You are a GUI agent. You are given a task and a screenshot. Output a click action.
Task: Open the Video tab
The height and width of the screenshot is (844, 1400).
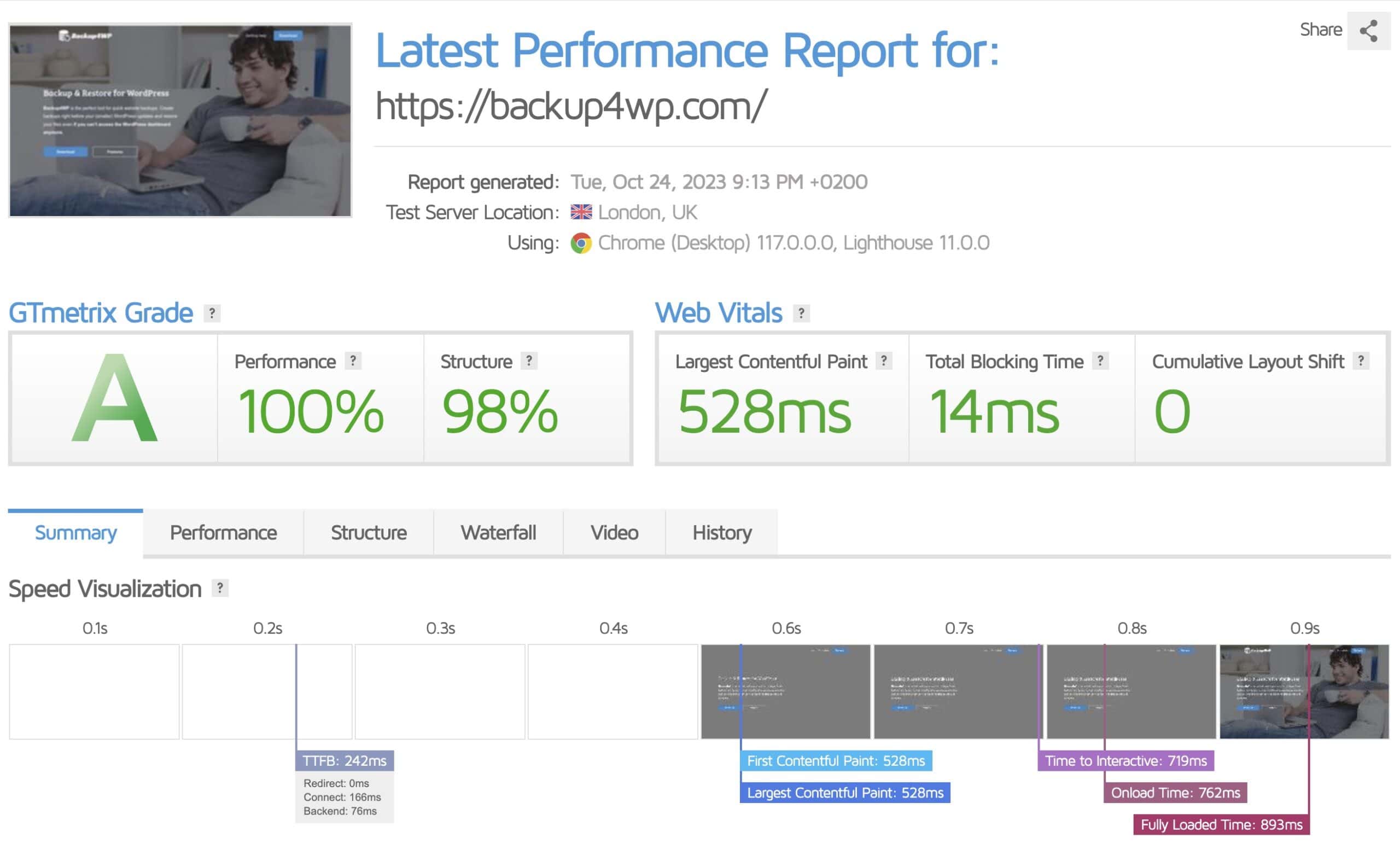click(x=614, y=533)
